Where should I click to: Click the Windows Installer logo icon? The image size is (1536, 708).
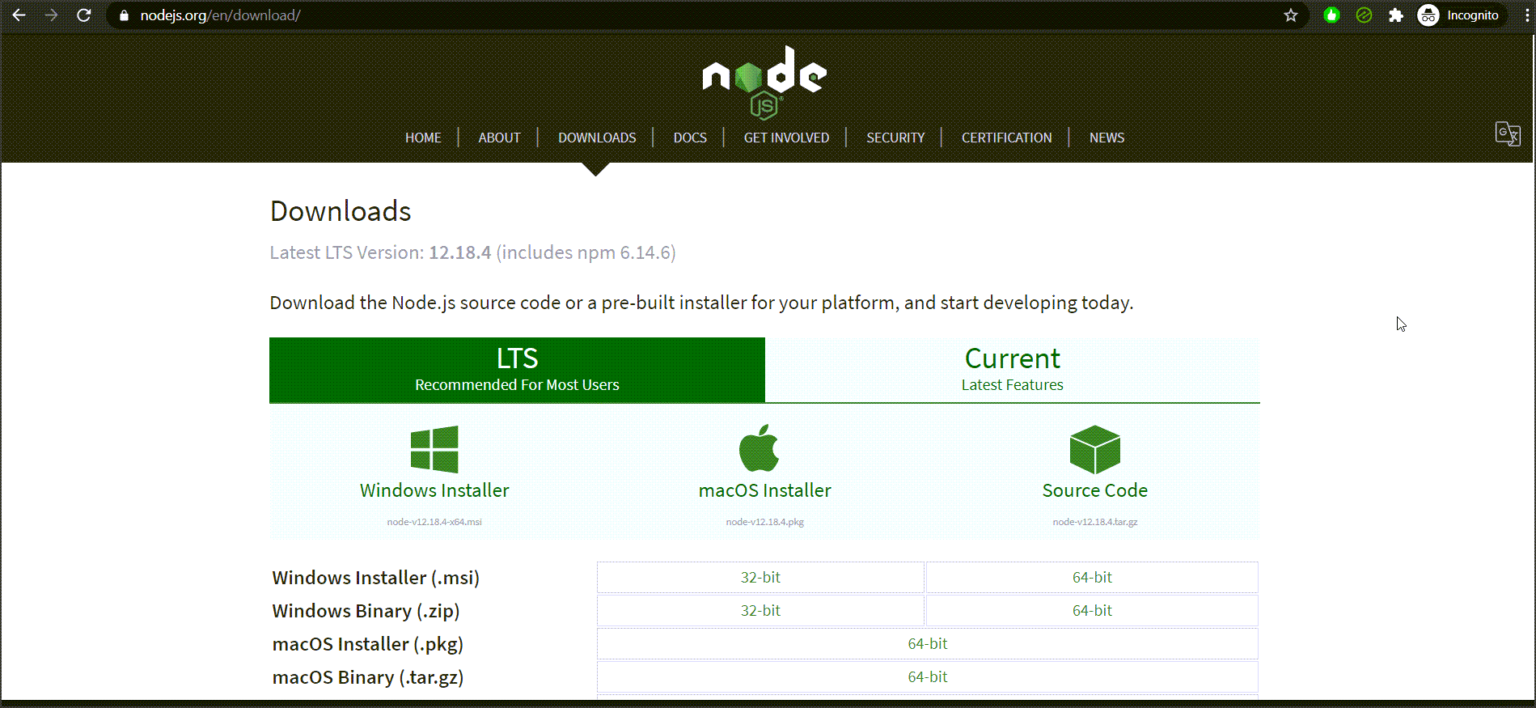coord(434,449)
